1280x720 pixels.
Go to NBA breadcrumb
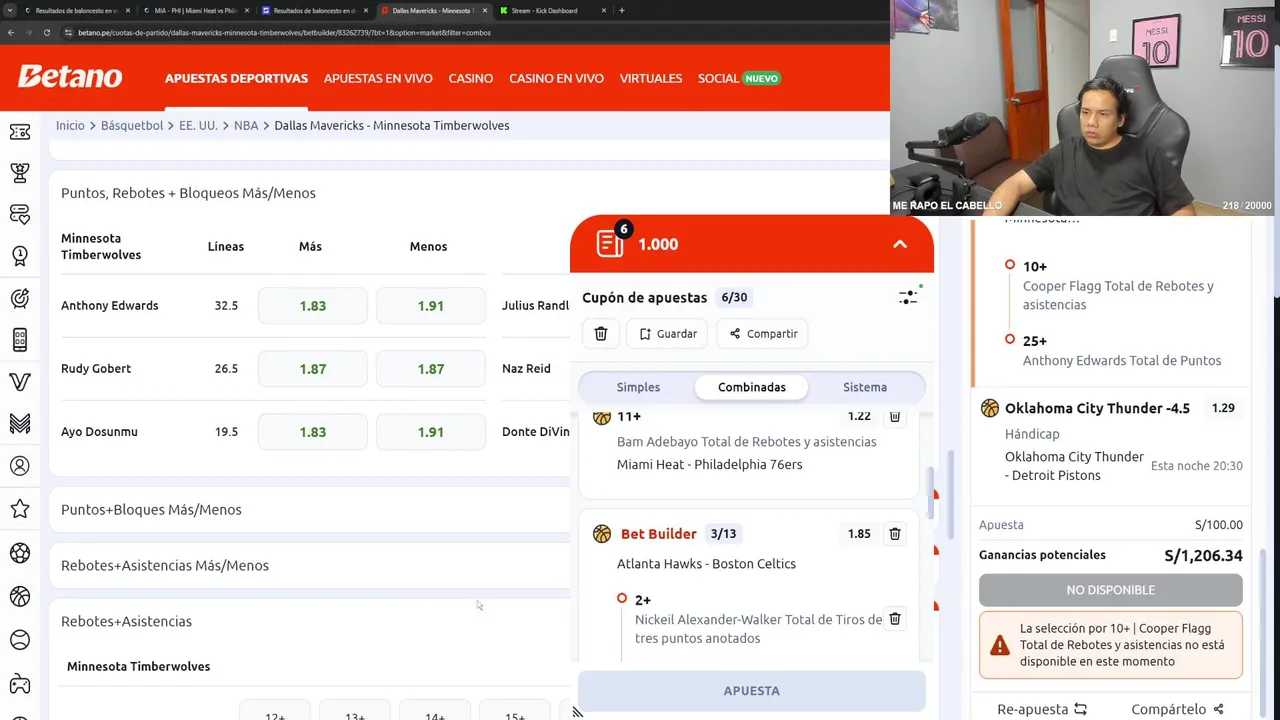coord(246,125)
